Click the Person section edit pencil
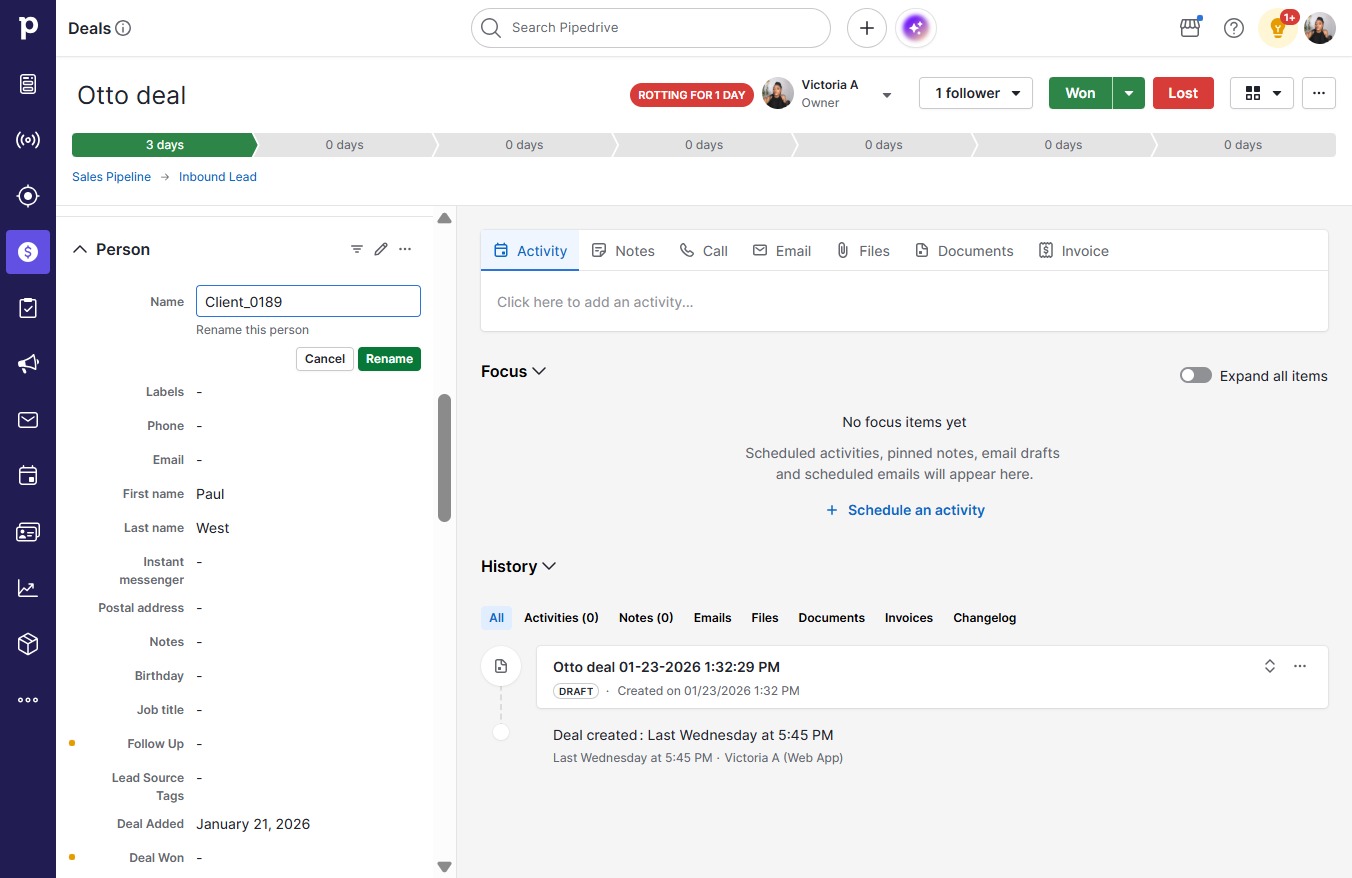 [x=381, y=249]
